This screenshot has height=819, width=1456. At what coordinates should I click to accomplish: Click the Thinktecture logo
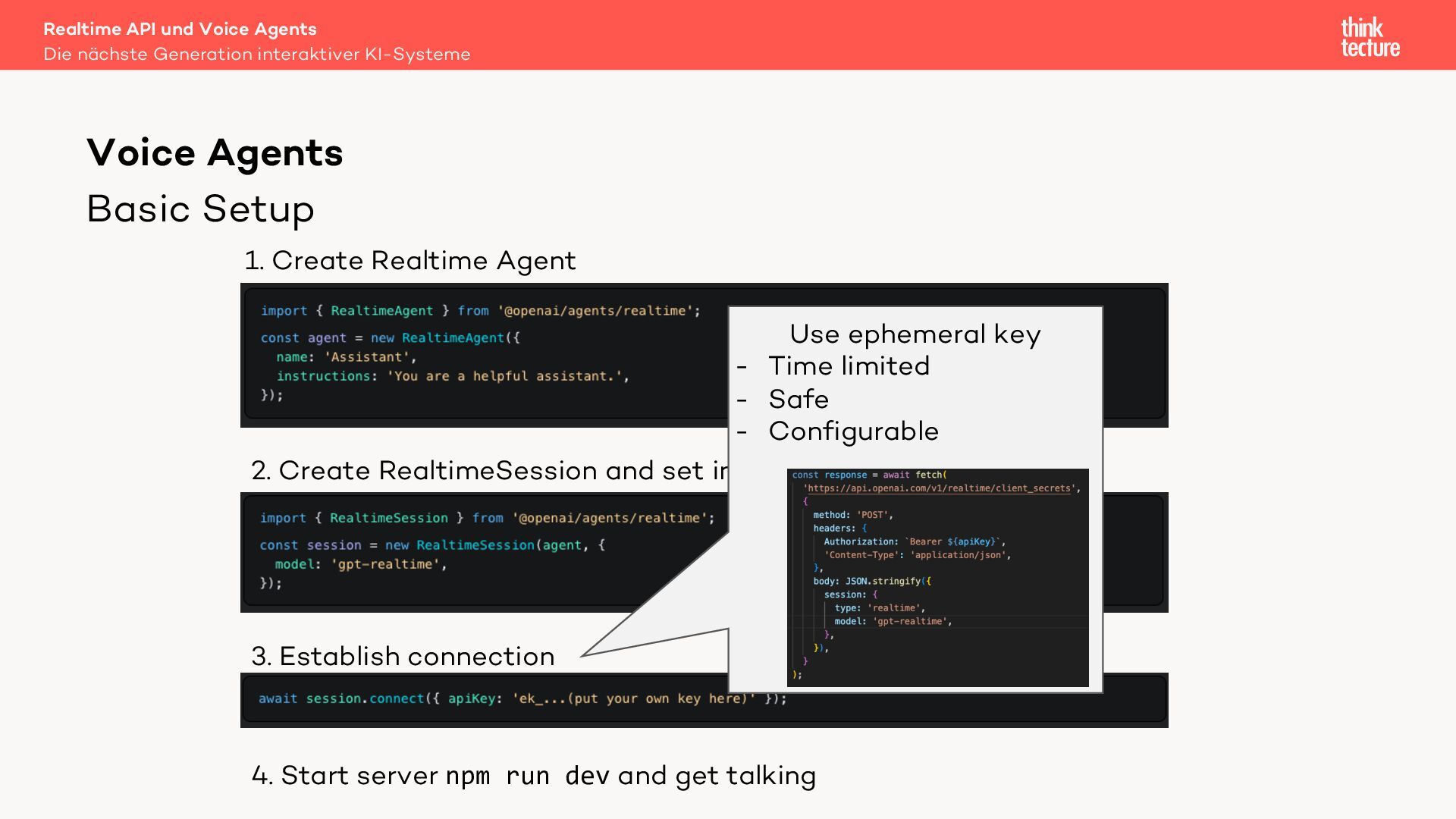(1370, 37)
